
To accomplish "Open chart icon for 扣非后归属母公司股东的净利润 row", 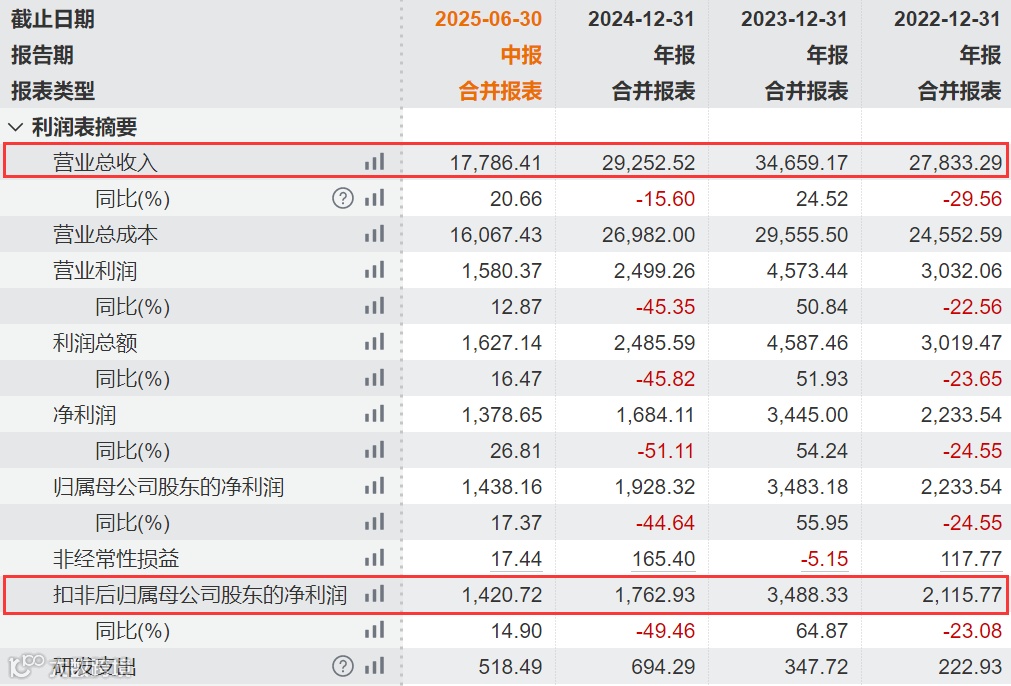I will [x=375, y=594].
